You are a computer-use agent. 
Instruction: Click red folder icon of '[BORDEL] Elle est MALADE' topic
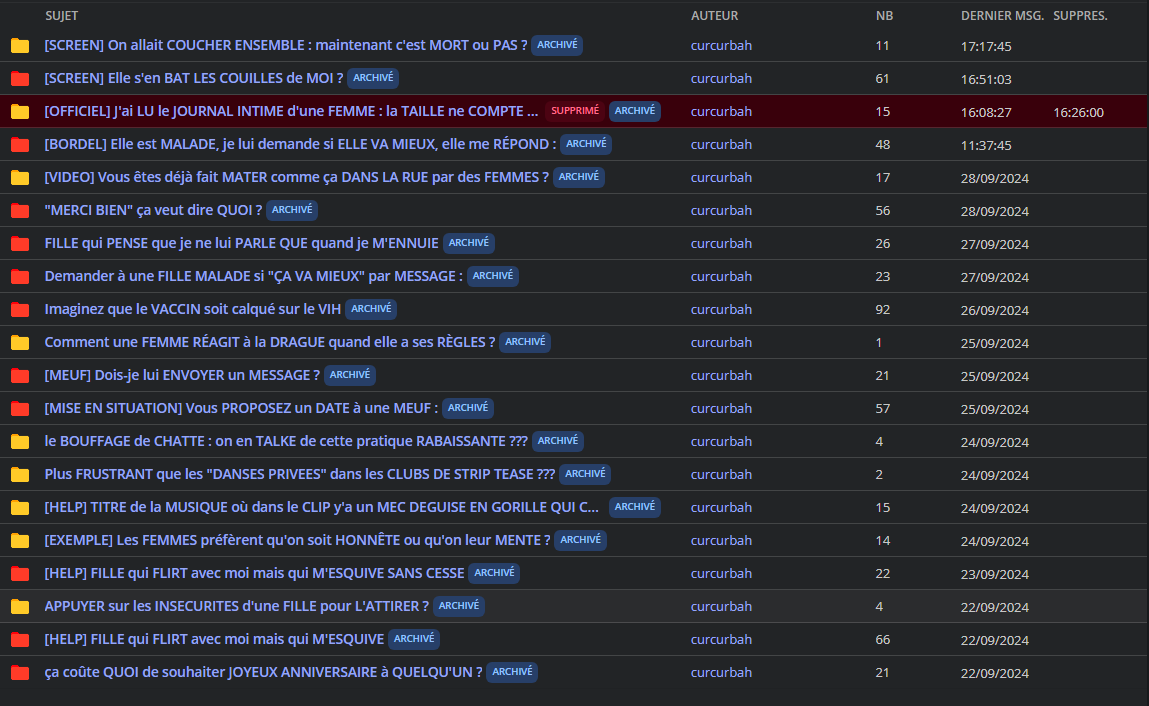point(20,144)
